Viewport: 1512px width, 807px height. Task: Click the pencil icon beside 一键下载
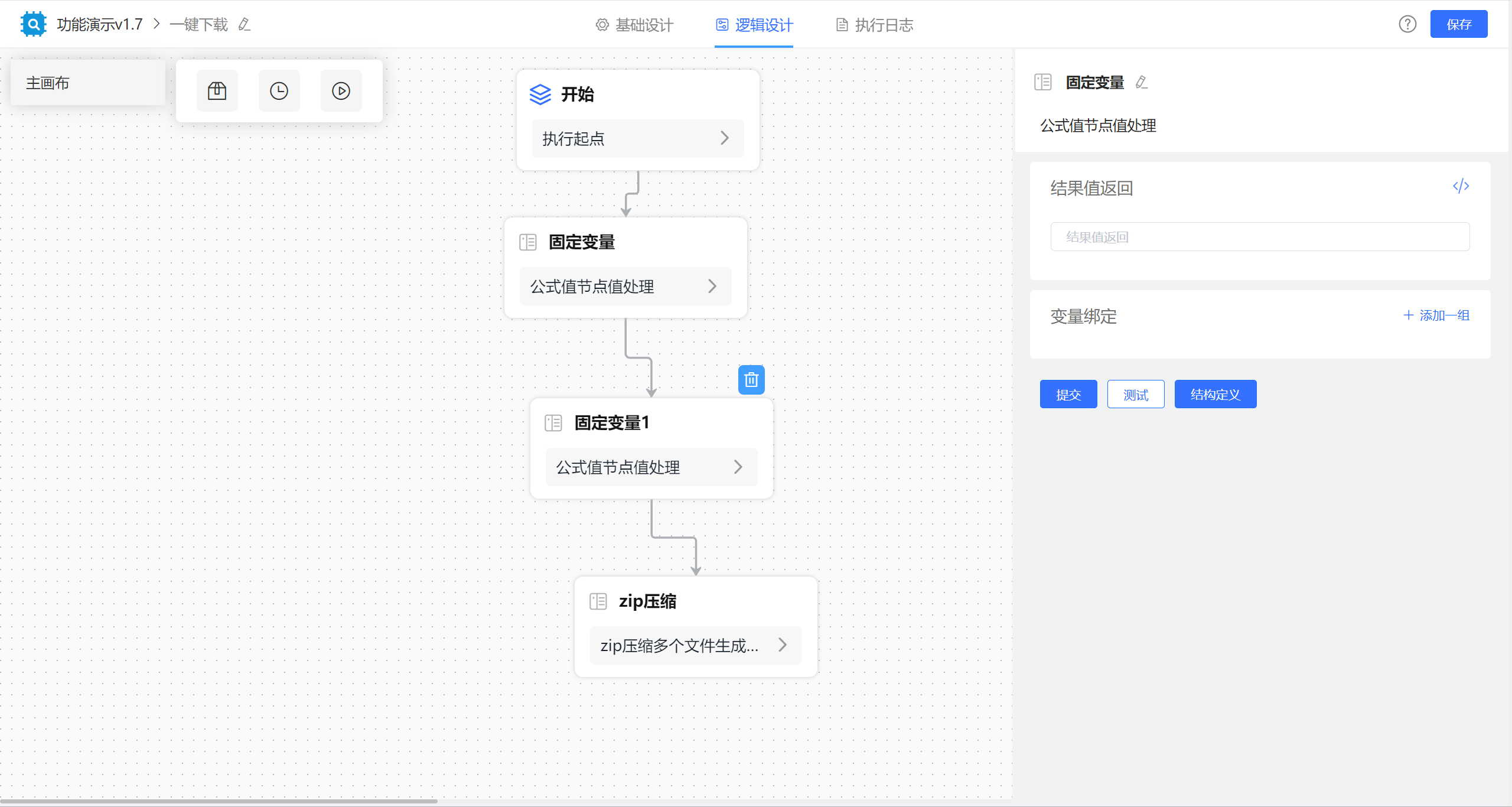point(243,25)
